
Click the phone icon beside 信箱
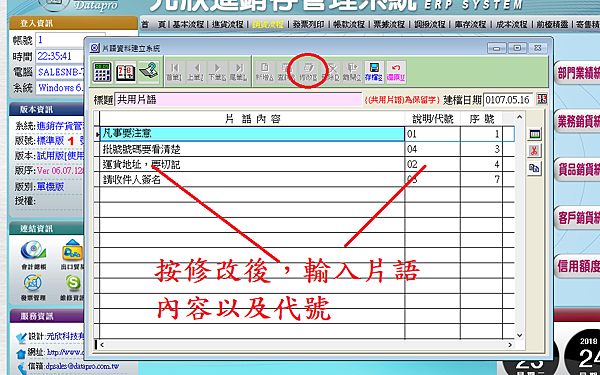pyautogui.click(x=22, y=368)
